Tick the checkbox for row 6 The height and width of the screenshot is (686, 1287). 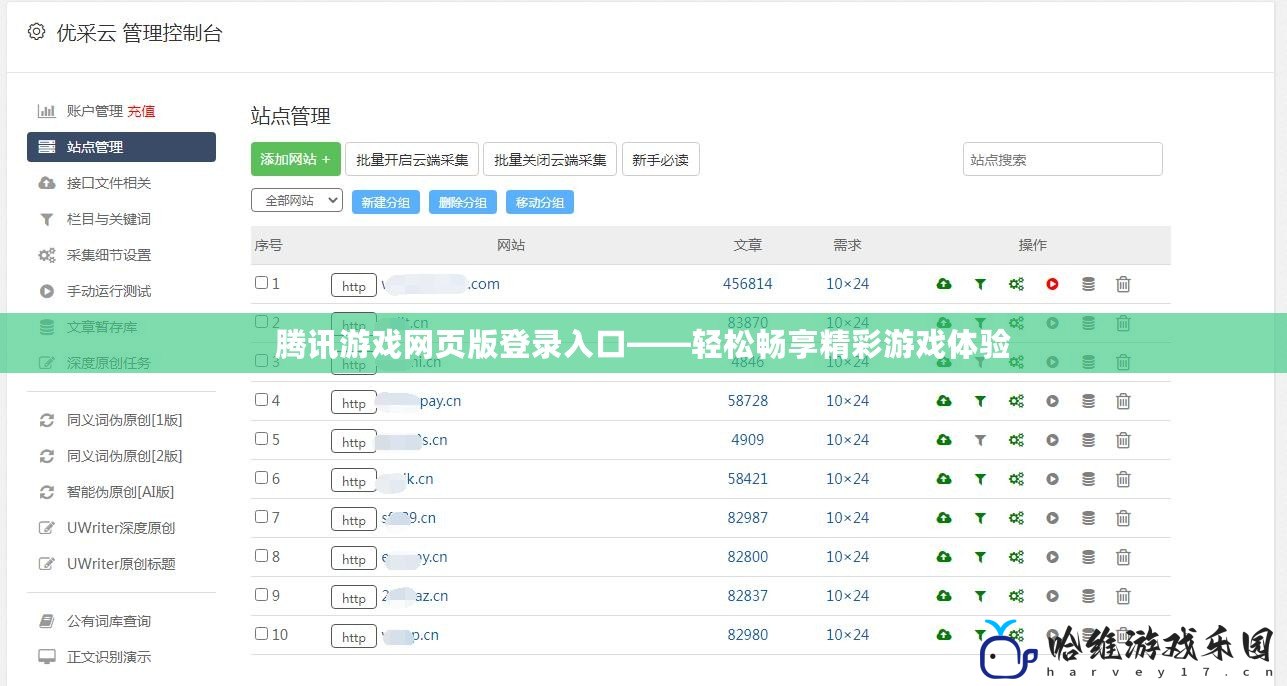point(261,478)
